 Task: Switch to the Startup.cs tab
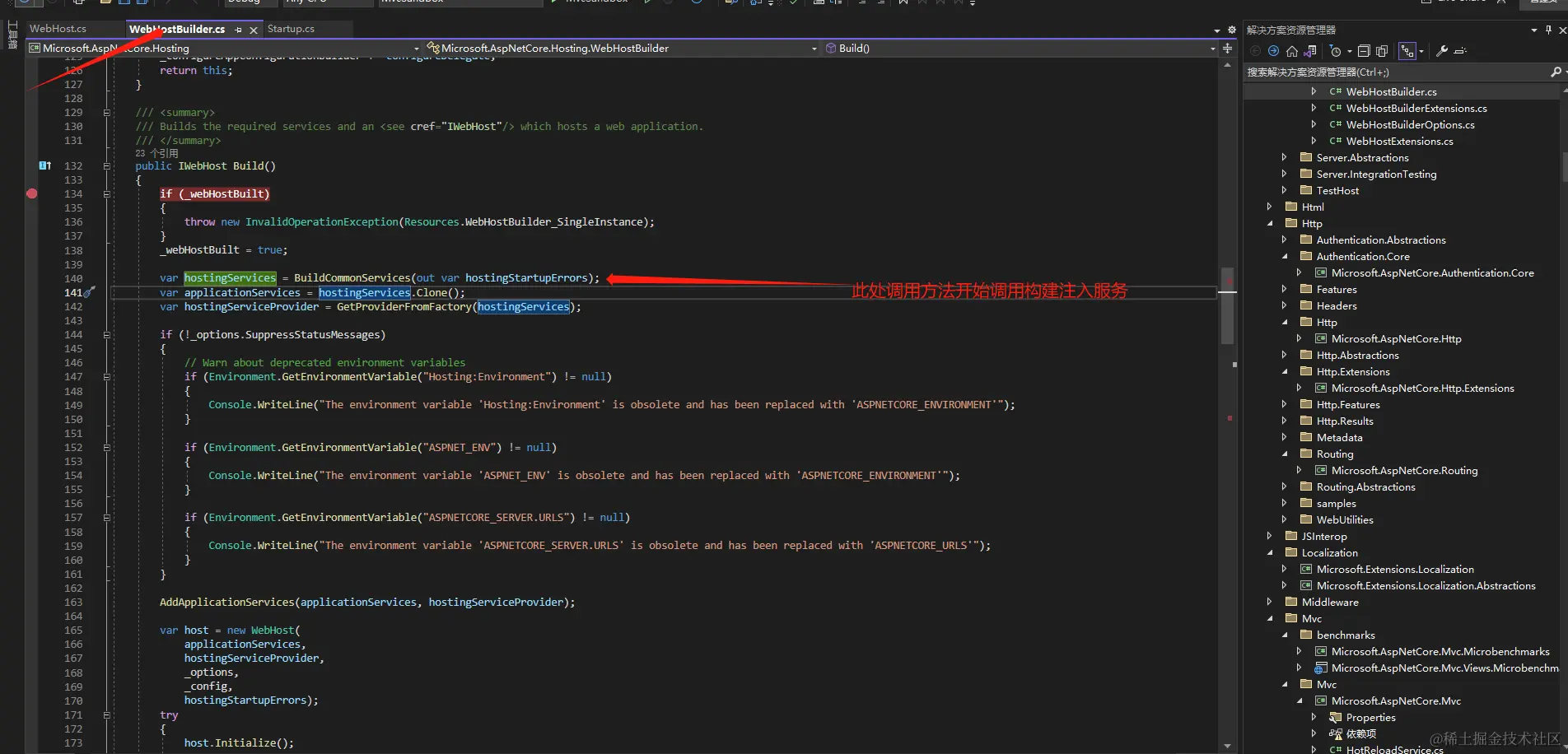(x=291, y=29)
